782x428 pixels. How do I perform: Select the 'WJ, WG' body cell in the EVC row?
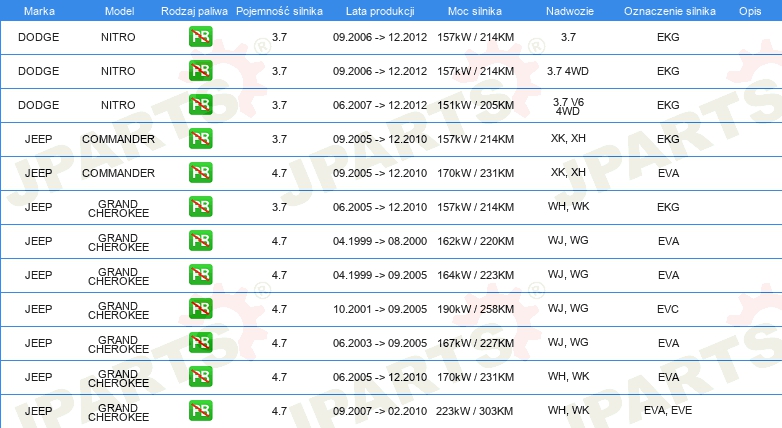568,308
